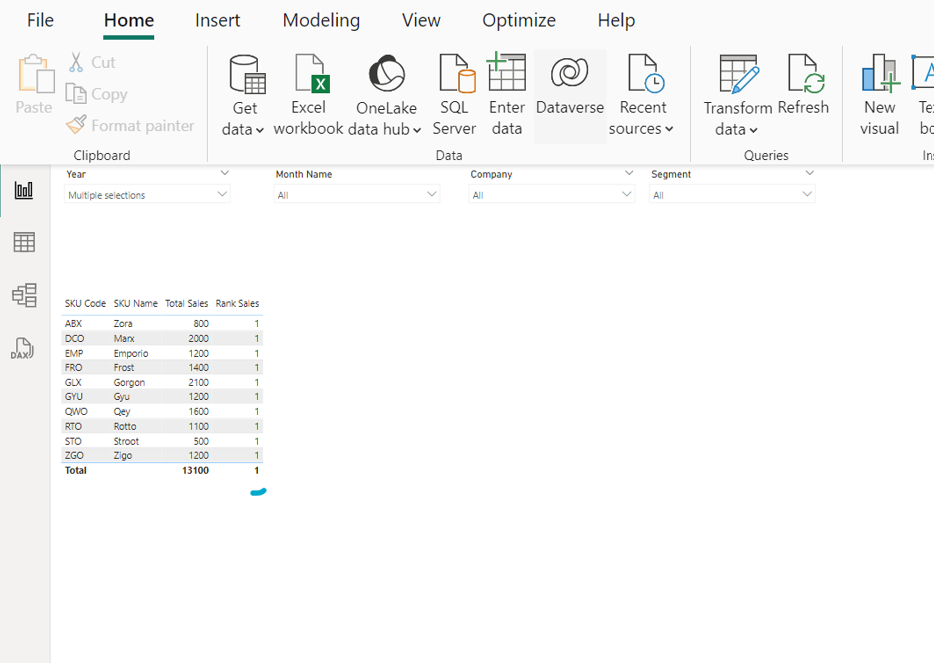The height and width of the screenshot is (663, 934).
Task: Switch to Report view
Action: 24,191
